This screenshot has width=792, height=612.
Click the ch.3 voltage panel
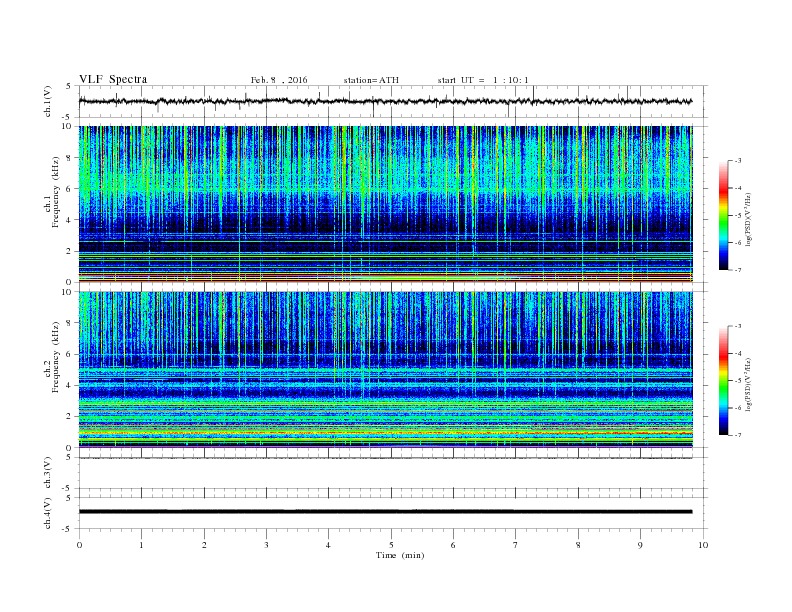[392, 473]
